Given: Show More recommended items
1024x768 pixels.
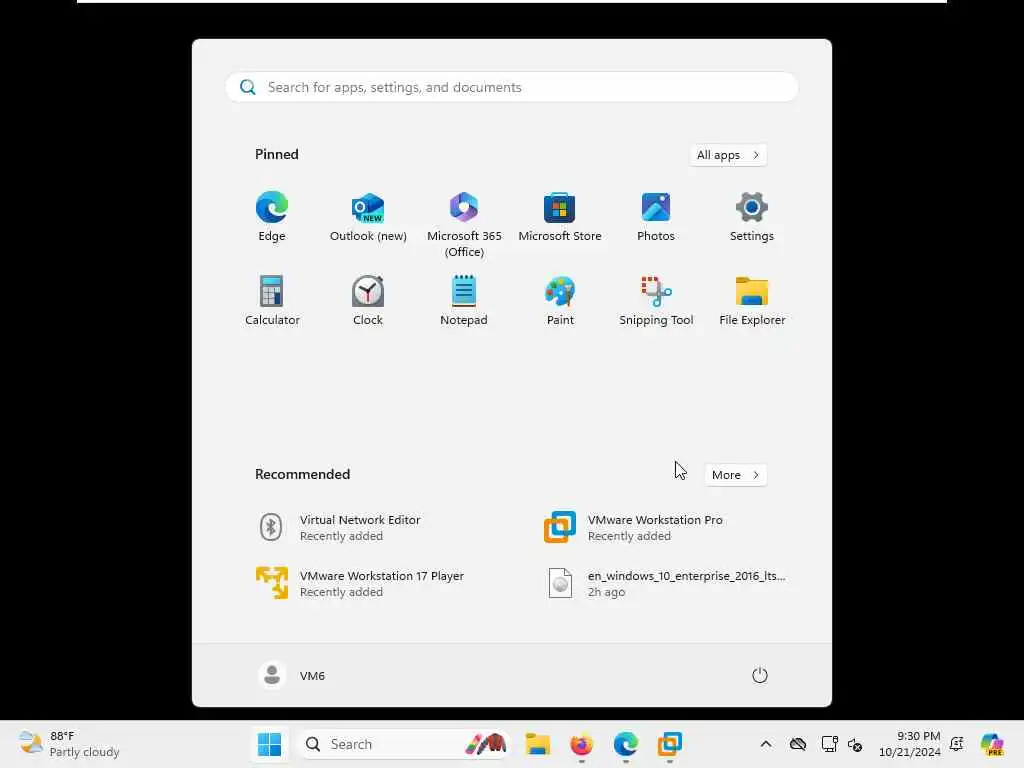Looking at the screenshot, I should click(x=735, y=475).
